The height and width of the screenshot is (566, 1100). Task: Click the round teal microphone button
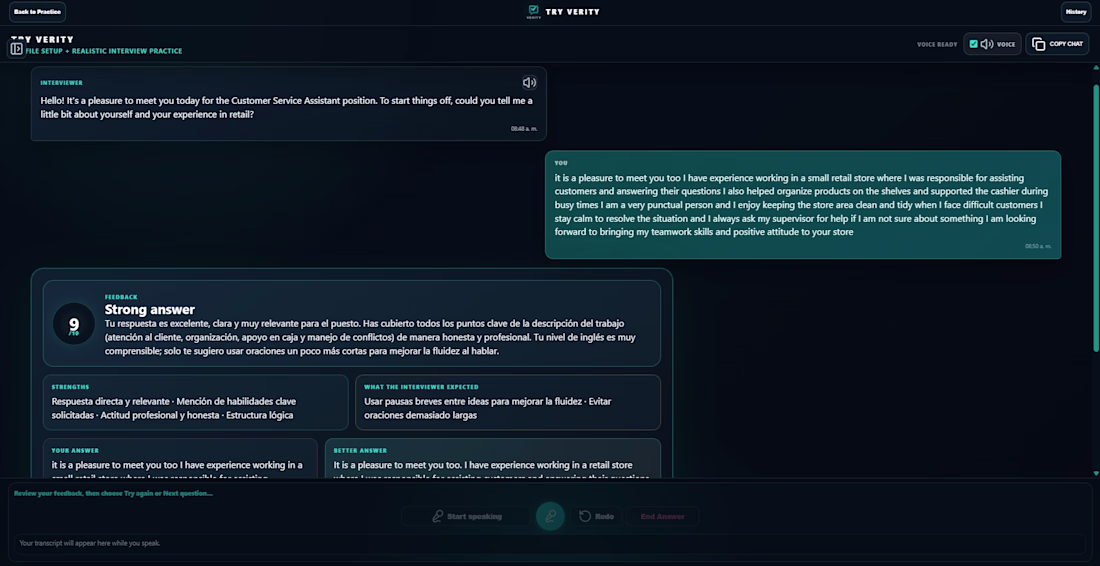point(550,516)
